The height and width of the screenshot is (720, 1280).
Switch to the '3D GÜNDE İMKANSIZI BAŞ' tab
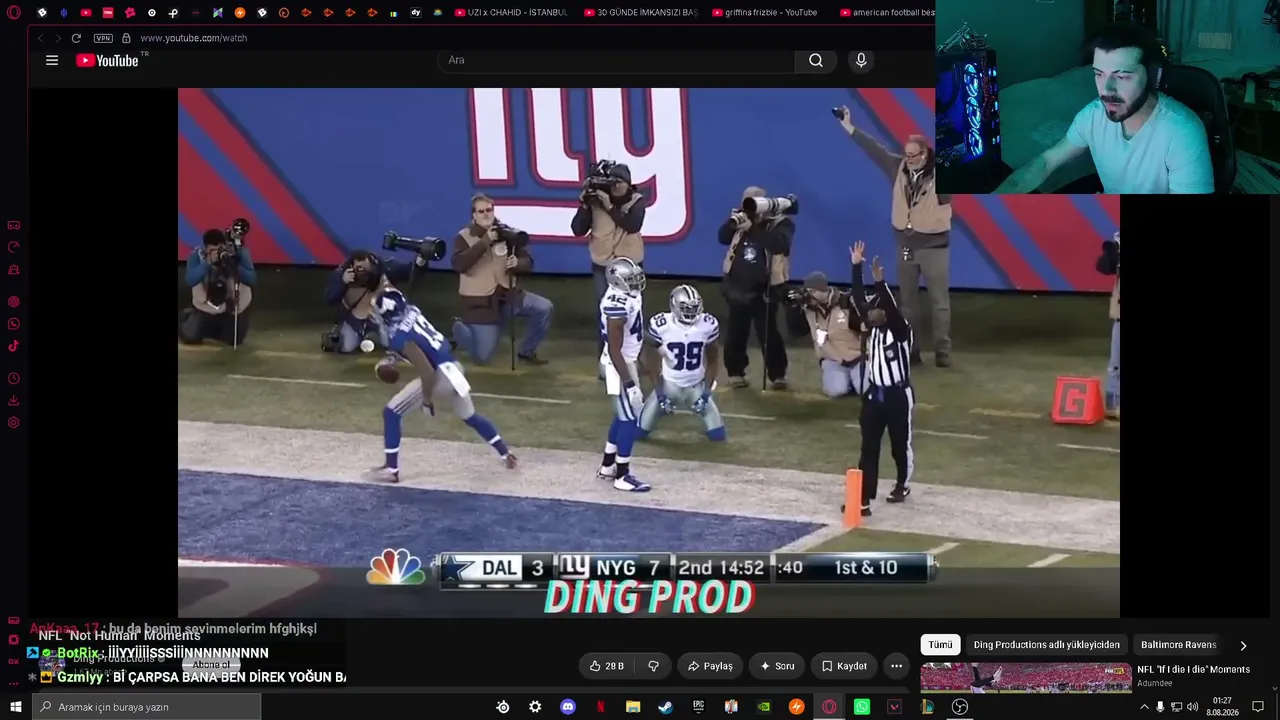640,13
